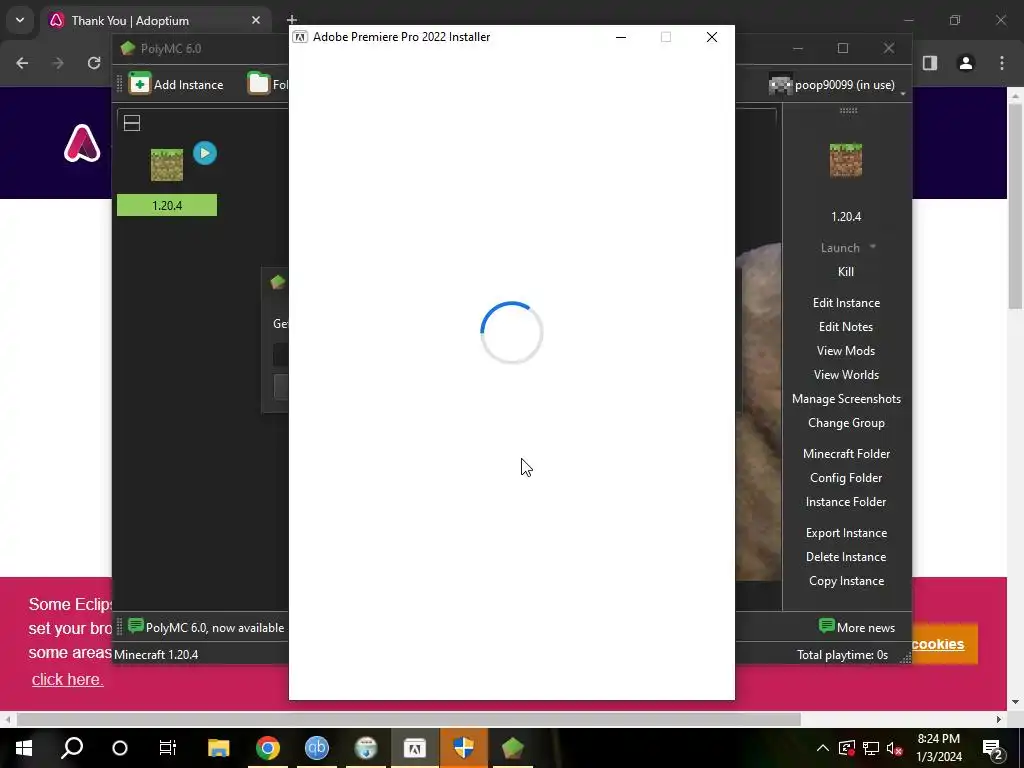1024x768 pixels.
Task: Open the Instance Folder entry
Action: [846, 502]
